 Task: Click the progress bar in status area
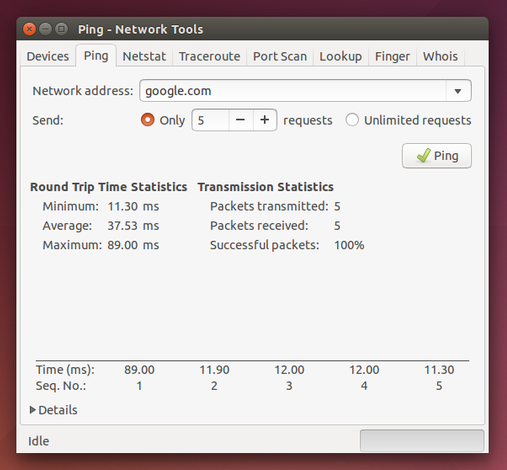tap(422, 441)
